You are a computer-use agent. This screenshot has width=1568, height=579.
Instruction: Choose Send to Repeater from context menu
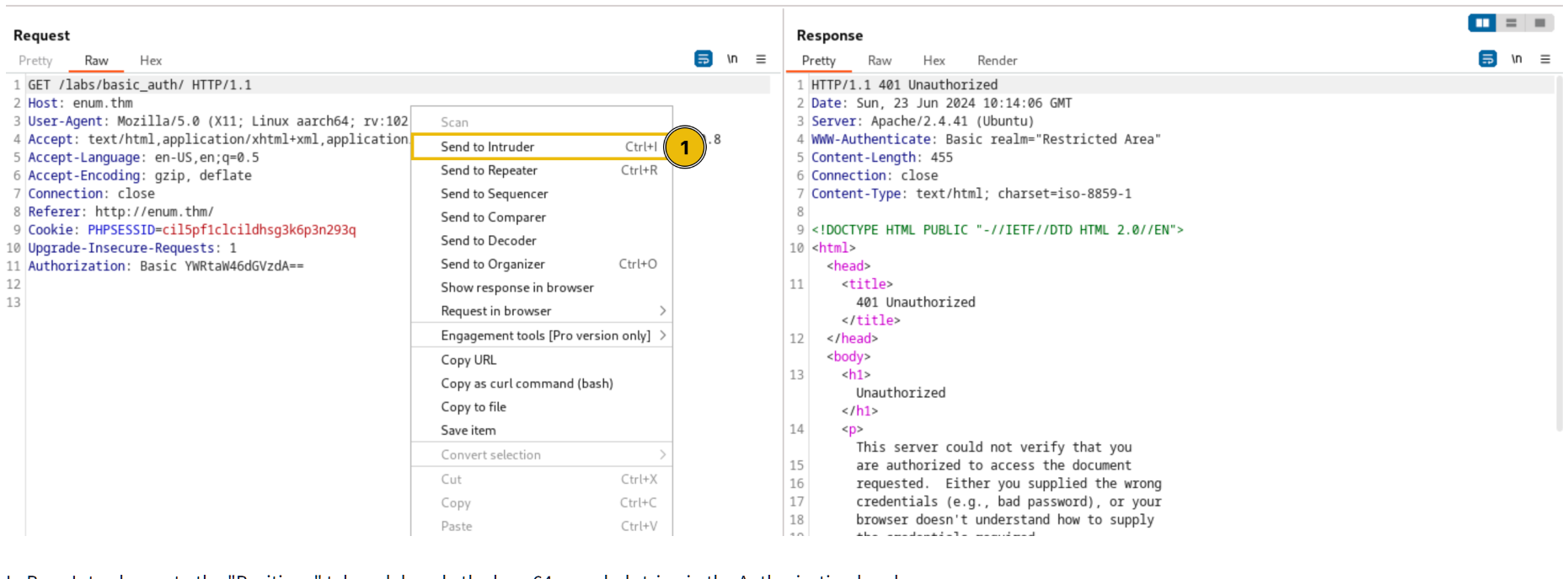tap(489, 170)
